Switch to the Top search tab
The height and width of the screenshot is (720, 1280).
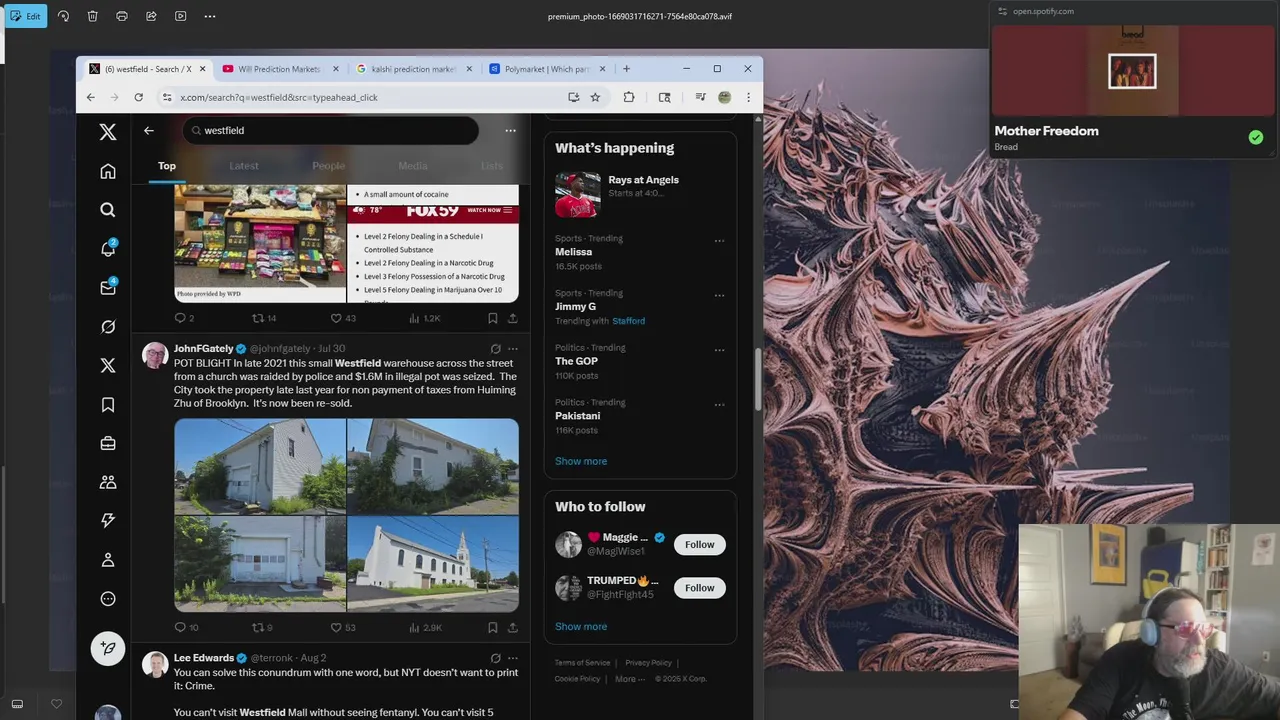(x=167, y=166)
